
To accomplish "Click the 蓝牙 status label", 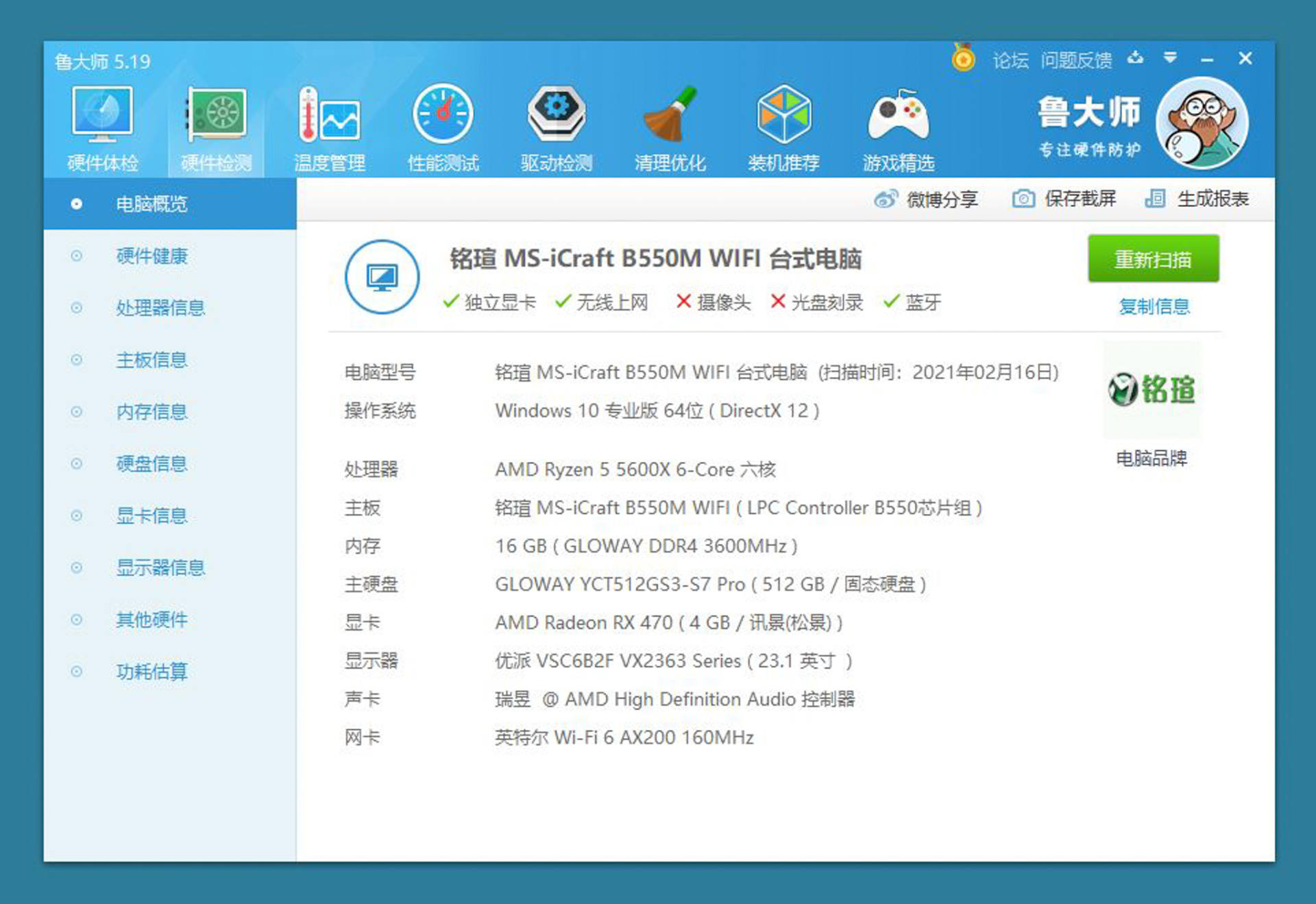I will point(923,302).
